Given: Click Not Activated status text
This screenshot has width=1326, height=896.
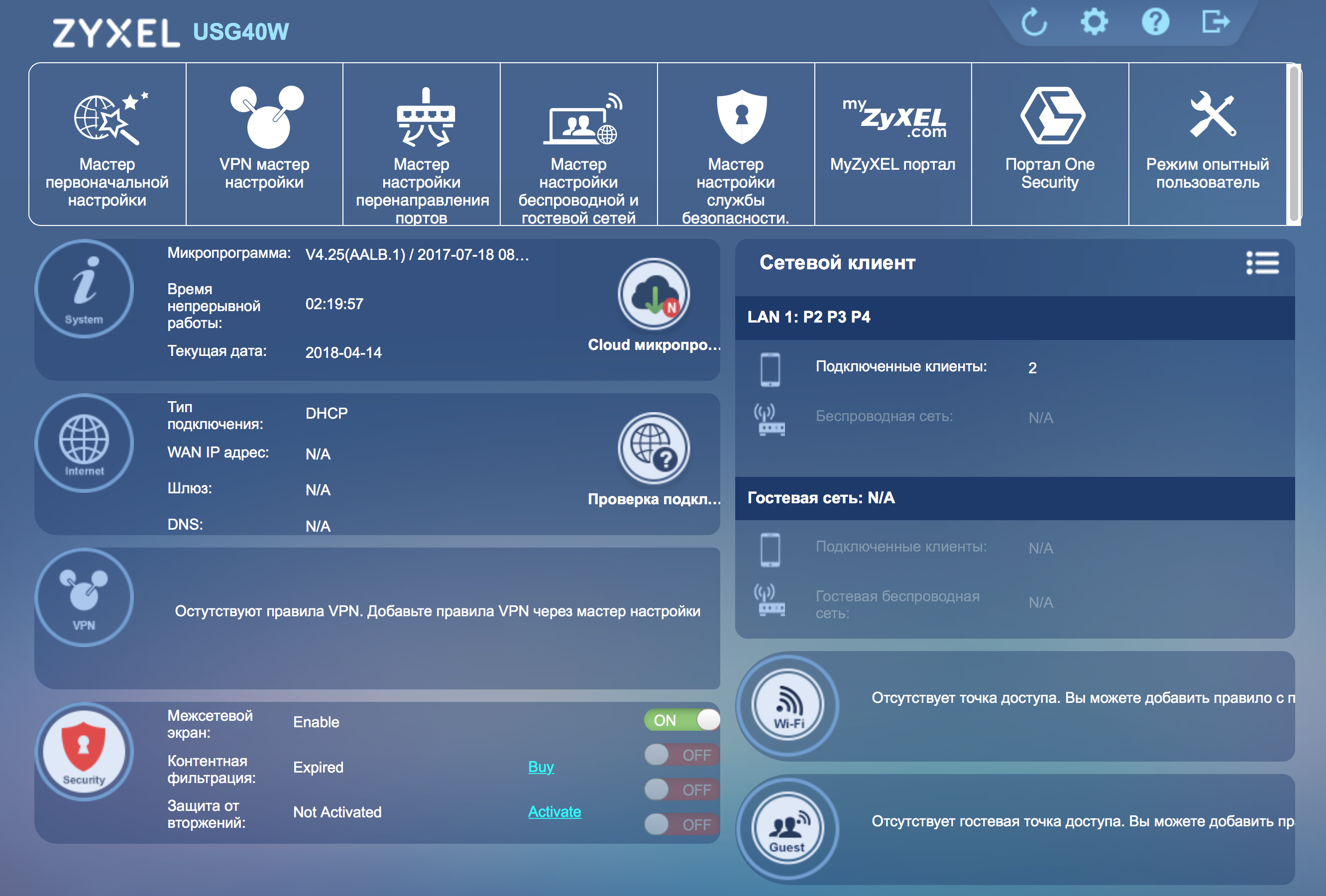Looking at the screenshot, I should 337,812.
